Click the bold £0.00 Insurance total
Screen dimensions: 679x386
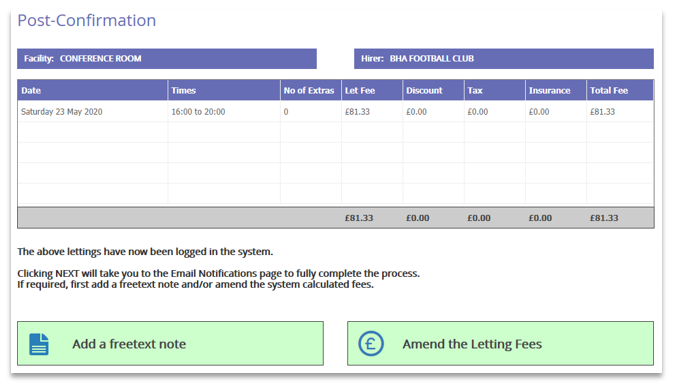click(x=540, y=218)
